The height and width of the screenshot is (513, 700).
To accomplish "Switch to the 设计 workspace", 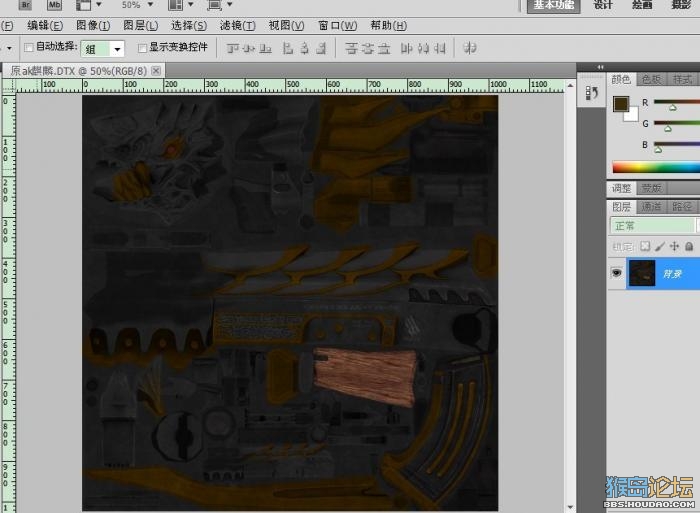I will [603, 5].
